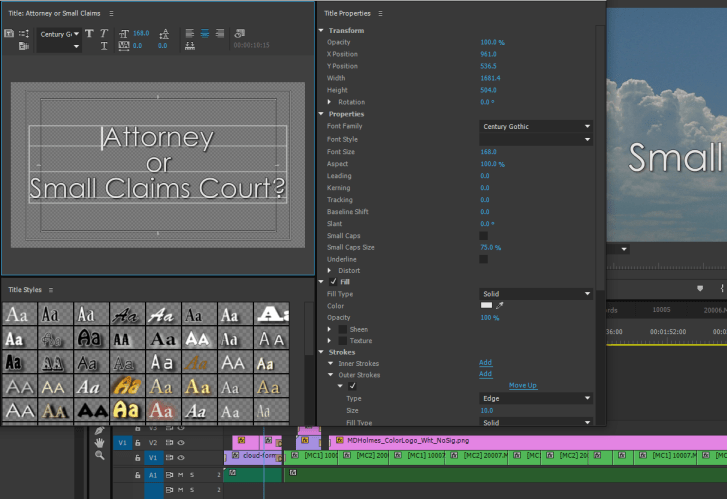Click the Bold text style icon
Image resolution: width=727 pixels, height=499 pixels.
coord(89,33)
